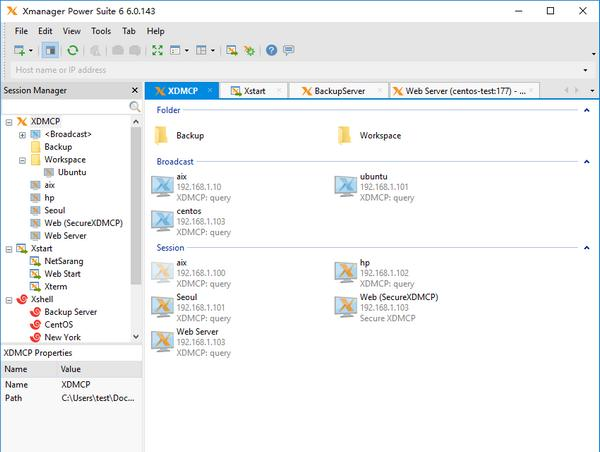
Task: Click the layout arrangement toolbar icon
Action: coord(201,50)
